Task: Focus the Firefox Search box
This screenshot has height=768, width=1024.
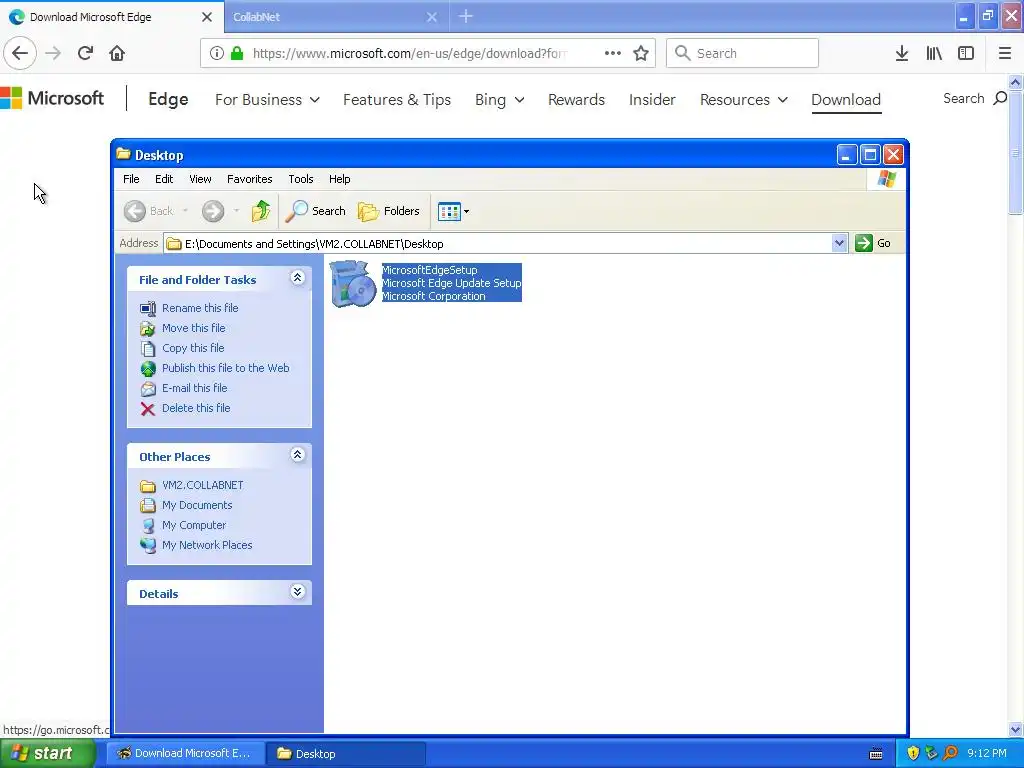Action: [742, 53]
